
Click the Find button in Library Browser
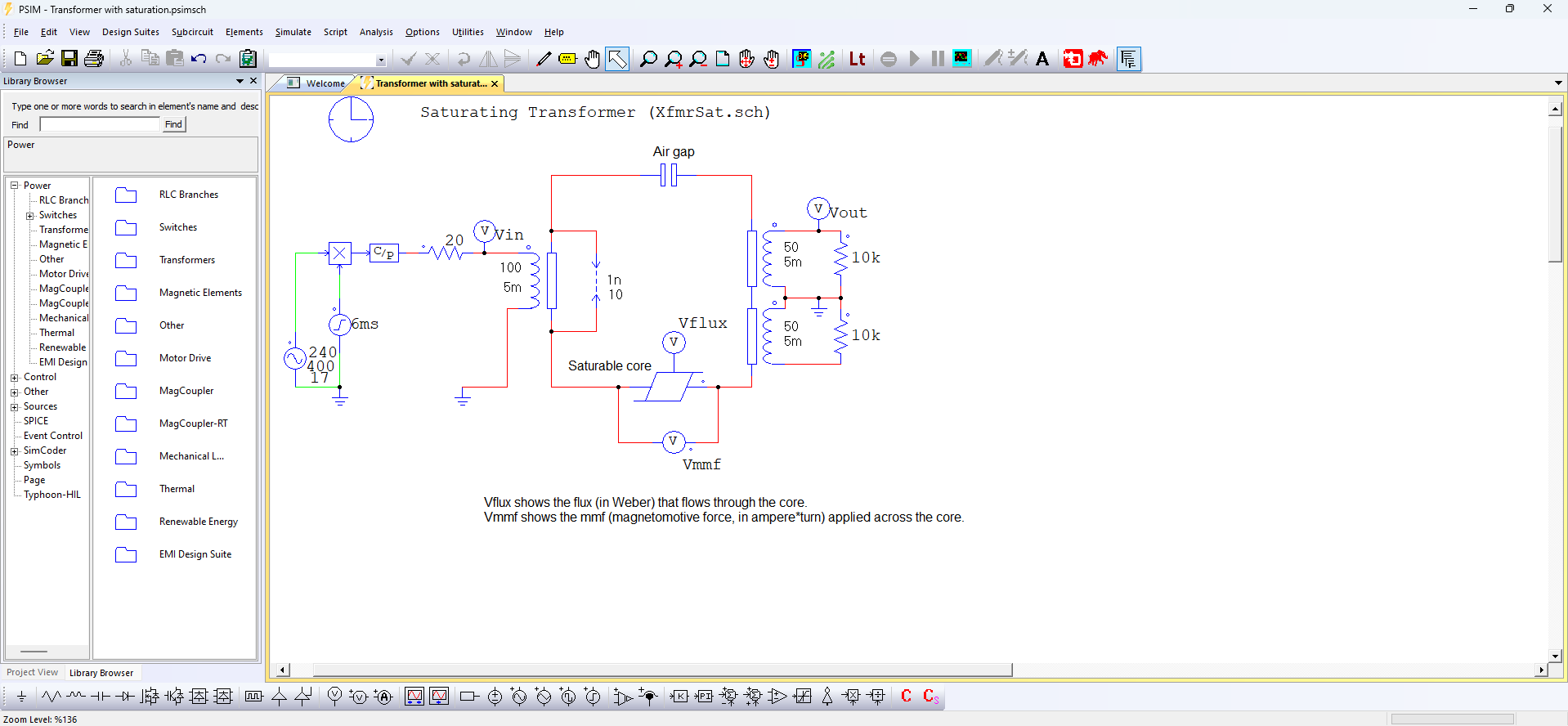tap(173, 124)
